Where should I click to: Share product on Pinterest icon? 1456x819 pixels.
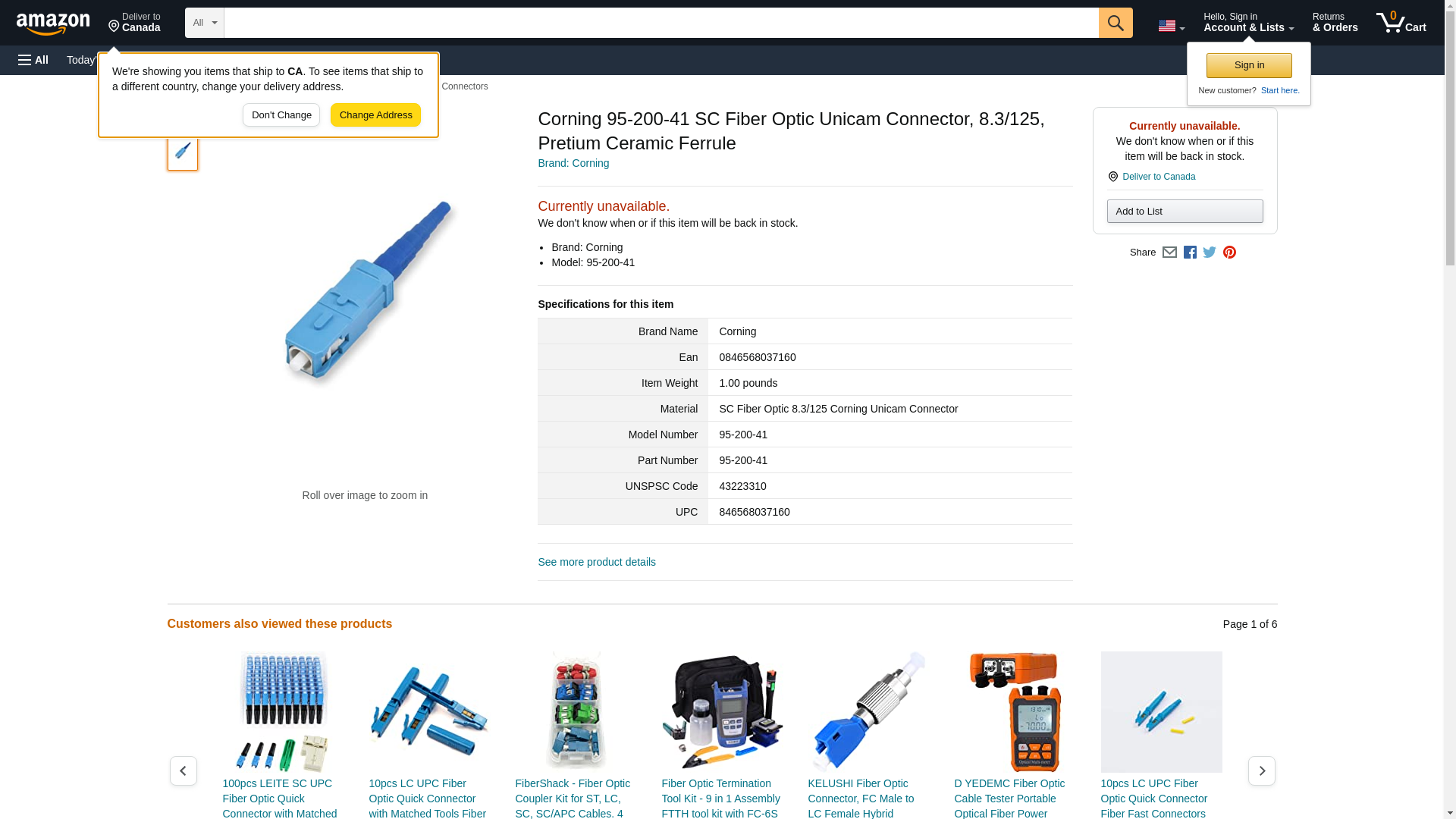tap(1229, 253)
